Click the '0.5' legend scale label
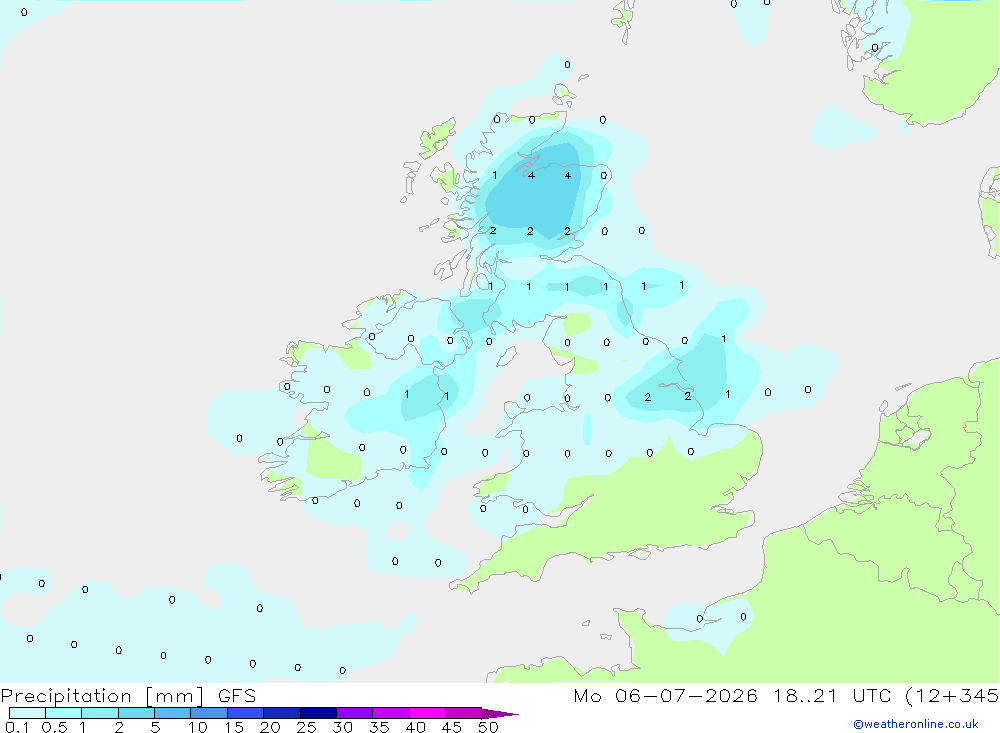The width and height of the screenshot is (1000, 733). (54, 727)
